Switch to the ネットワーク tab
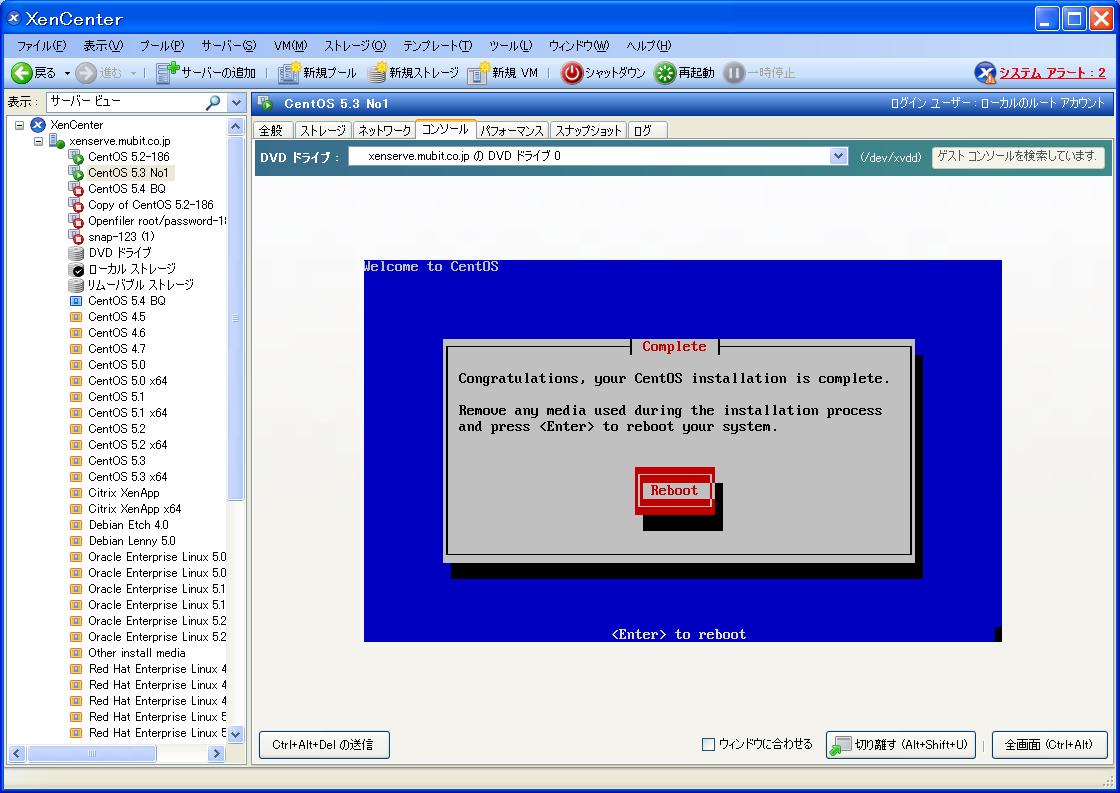Viewport: 1120px width, 793px height. [384, 130]
